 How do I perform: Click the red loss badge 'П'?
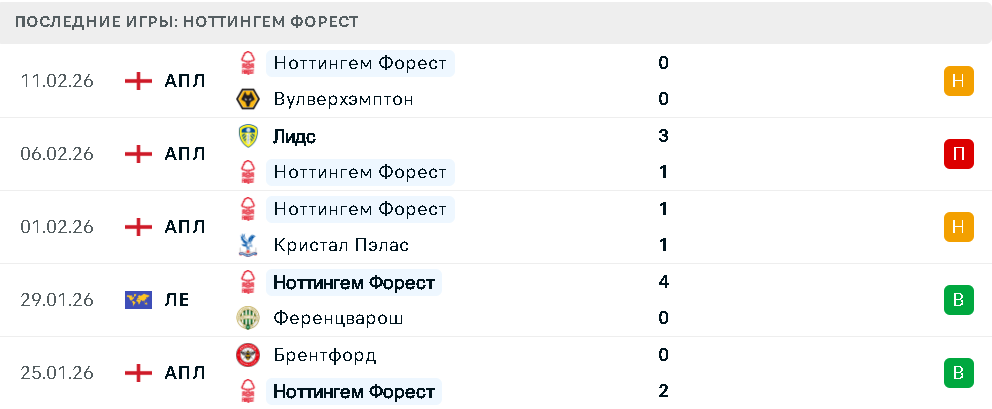958,154
